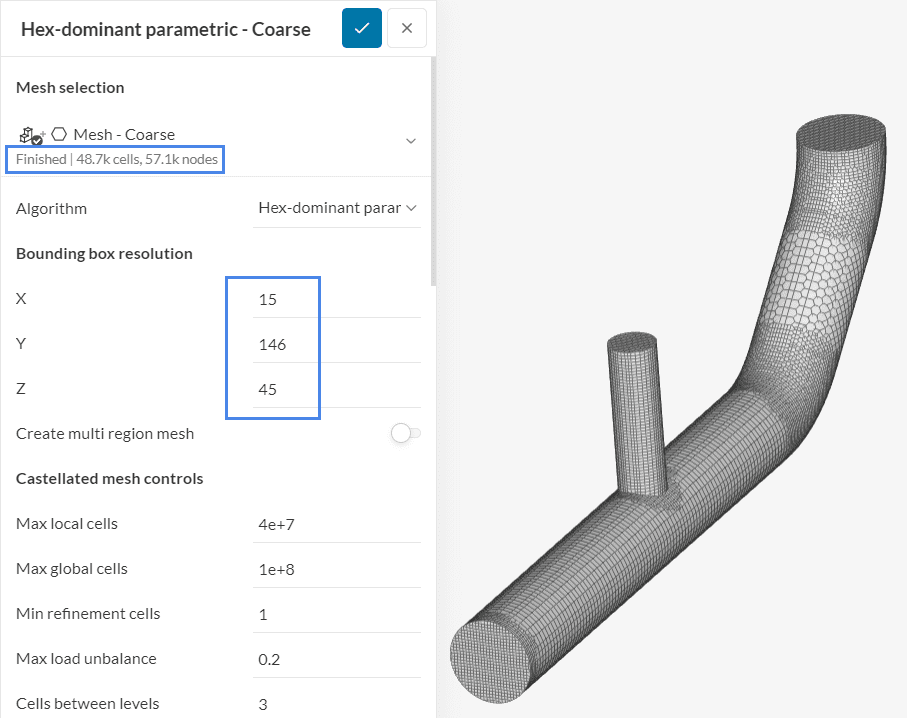Viewport: 907px width, 718px height.
Task: Open the Algorithm dropdown
Action: pos(329,208)
